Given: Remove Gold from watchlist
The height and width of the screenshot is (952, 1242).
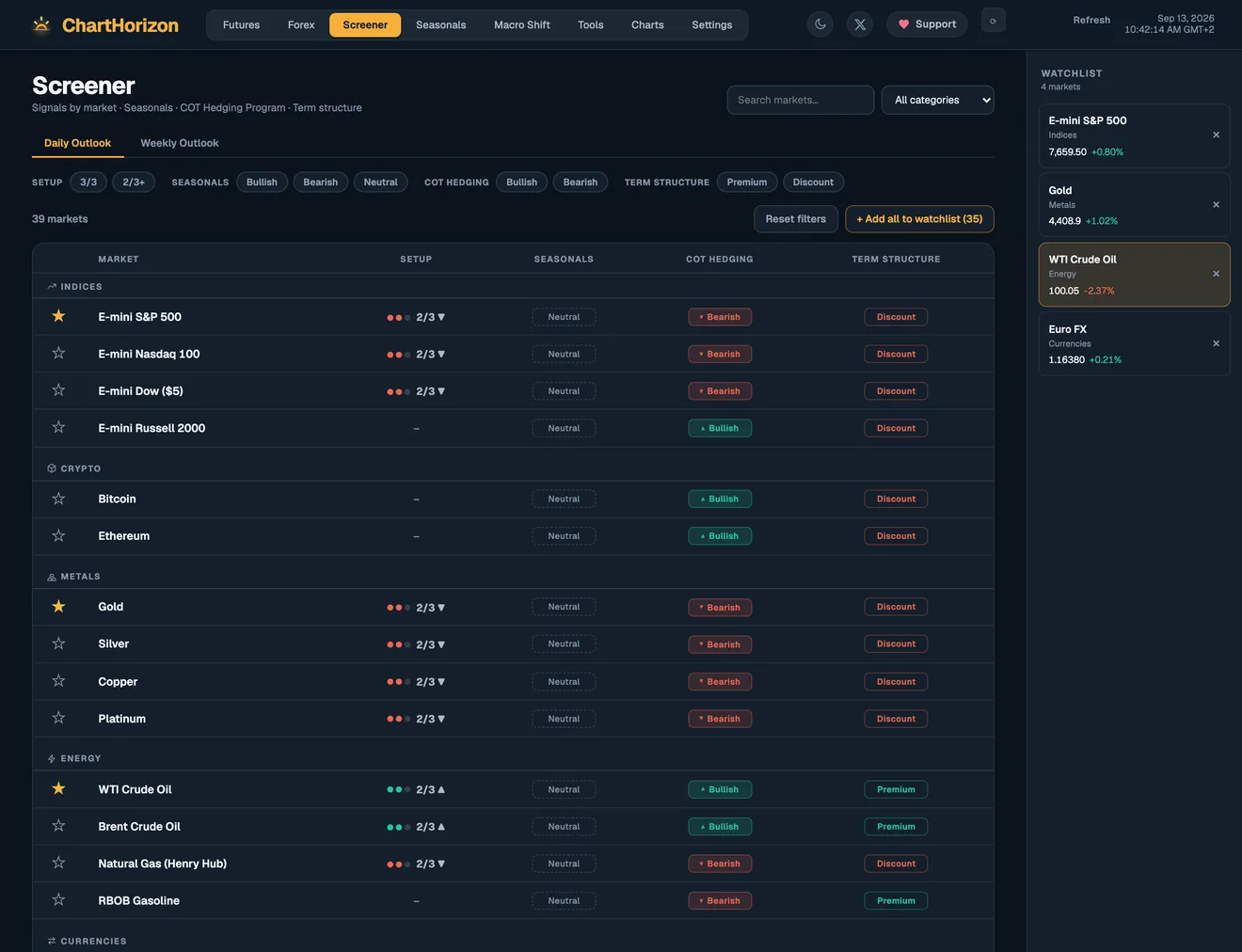Looking at the screenshot, I should [1216, 204].
